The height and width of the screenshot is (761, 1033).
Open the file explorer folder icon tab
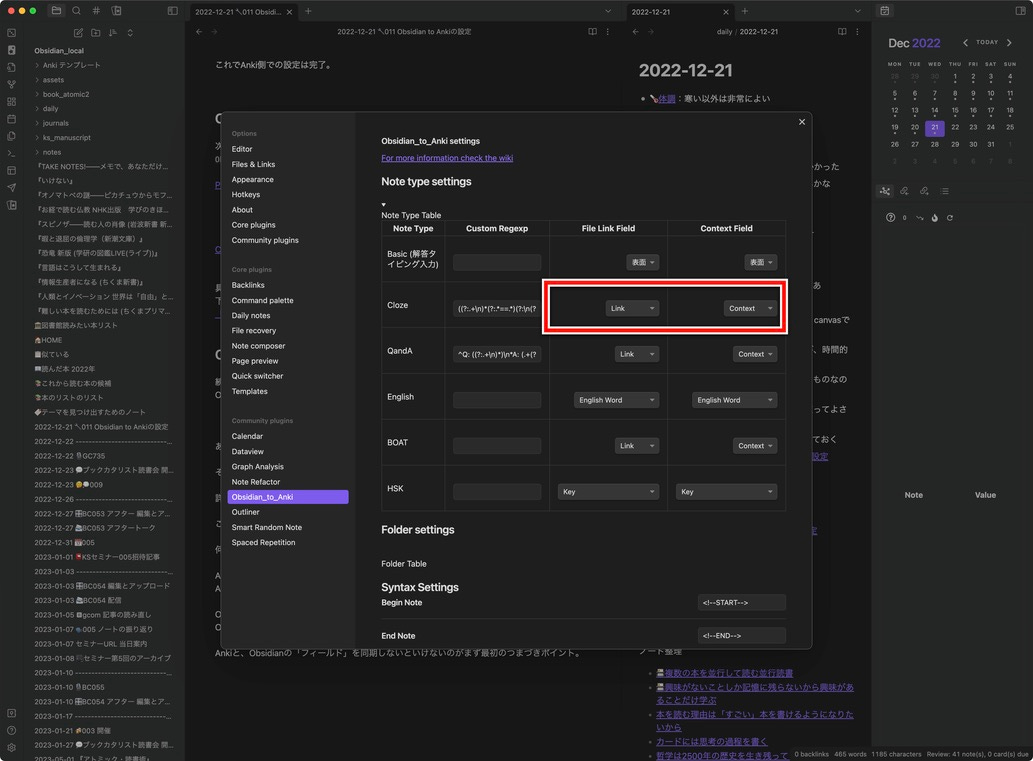(56, 11)
